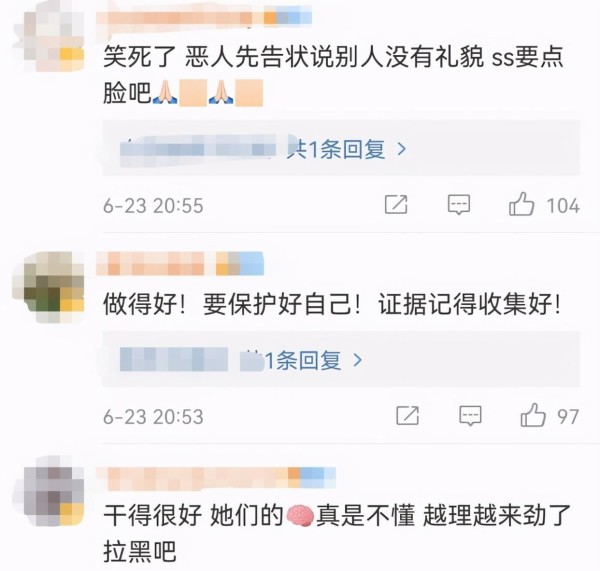
Task: Select the comment text 干得很好 她们的
Action: pos(193,515)
